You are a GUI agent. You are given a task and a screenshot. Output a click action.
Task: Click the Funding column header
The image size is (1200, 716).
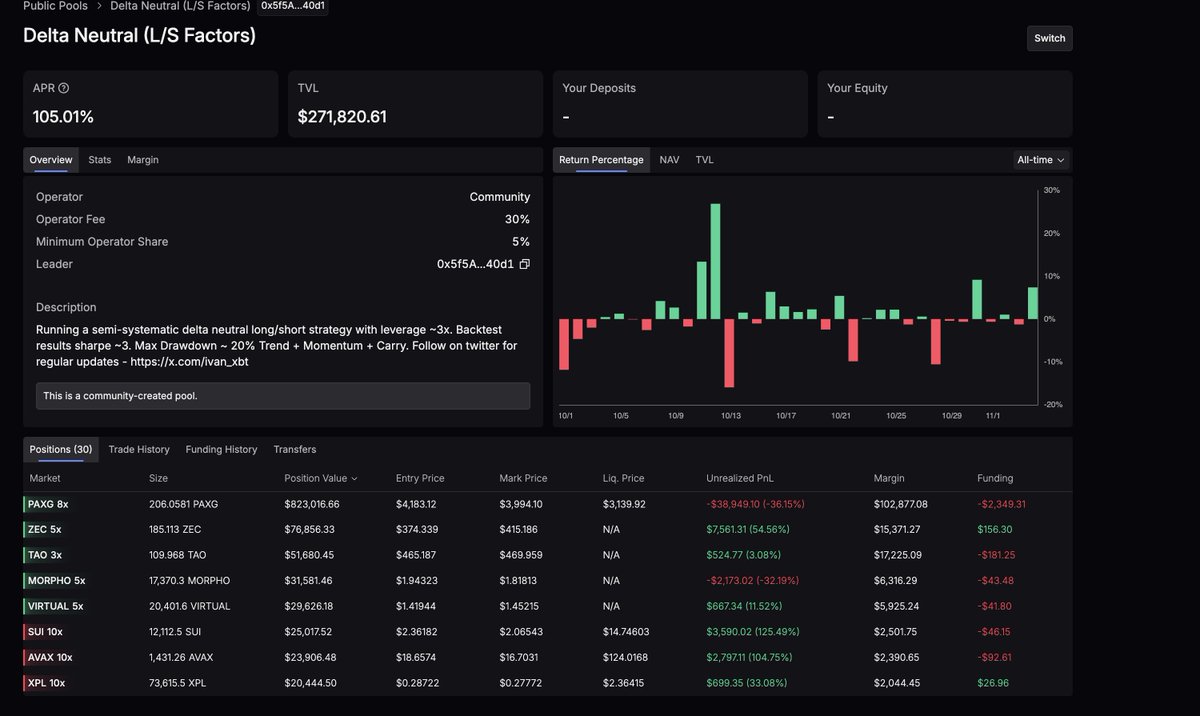pos(995,478)
